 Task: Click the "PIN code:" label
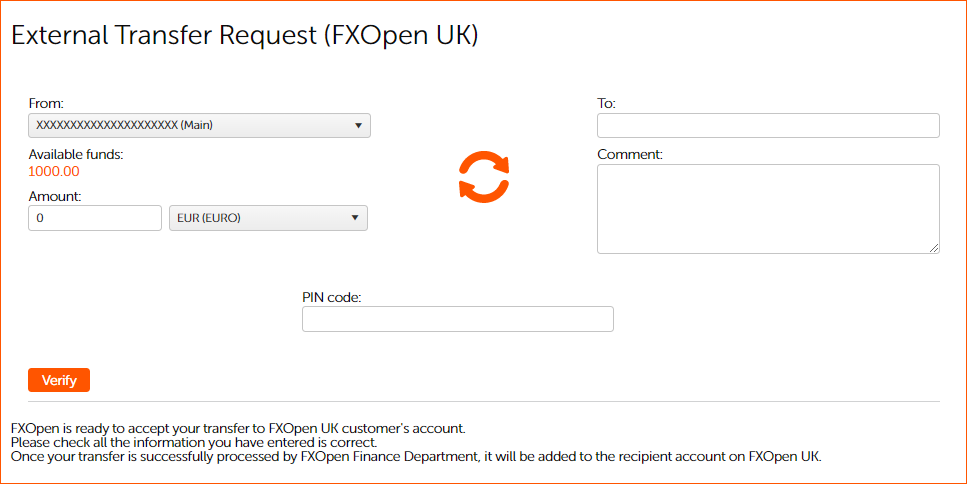331,297
